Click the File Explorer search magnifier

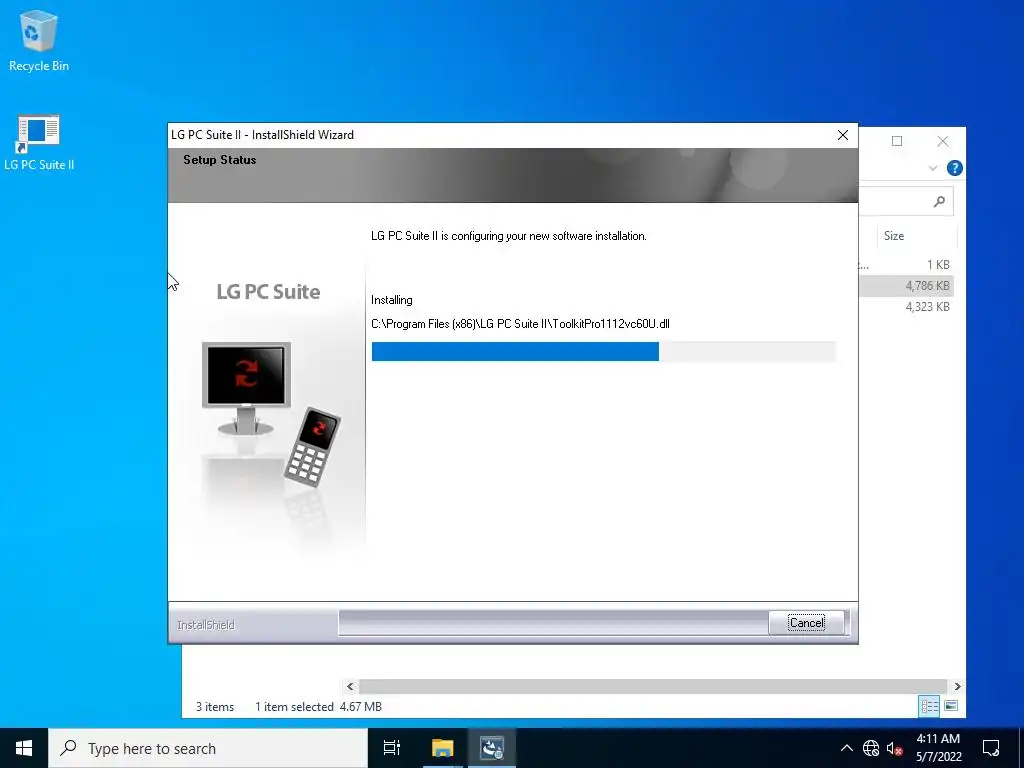tap(939, 201)
